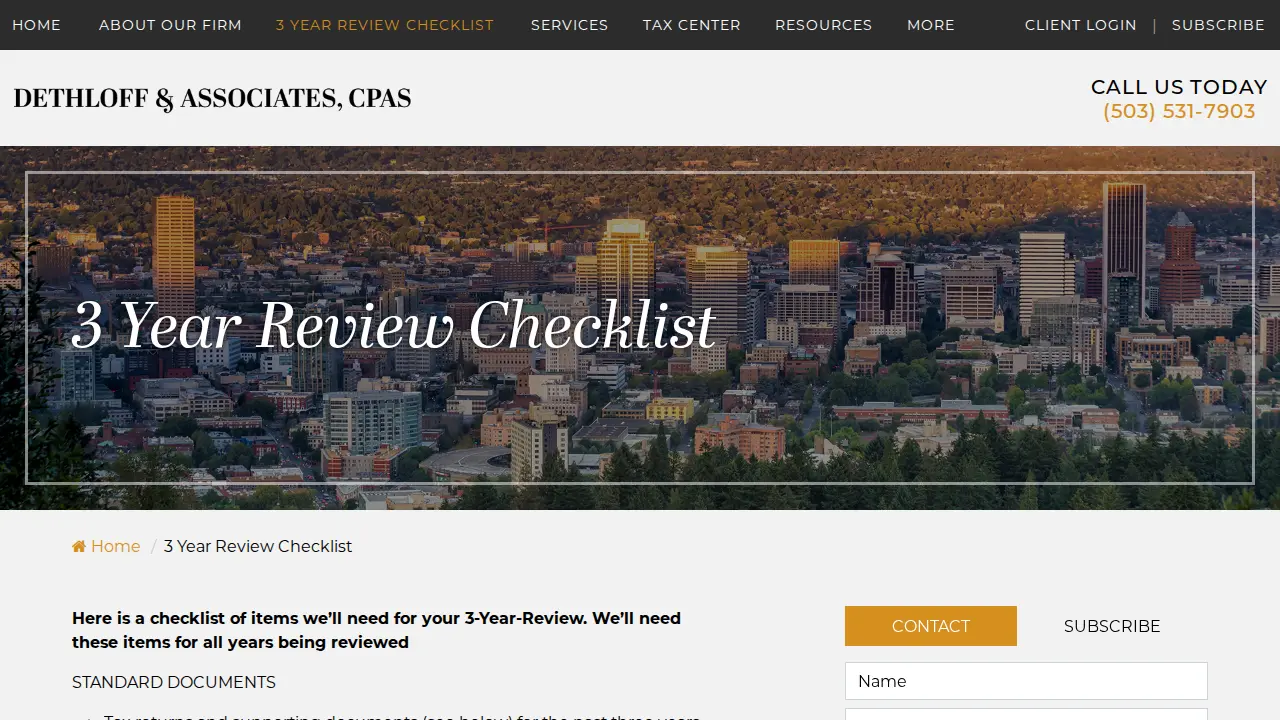The image size is (1280, 720).
Task: Click the home icon in breadcrumb
Action: coord(79,546)
